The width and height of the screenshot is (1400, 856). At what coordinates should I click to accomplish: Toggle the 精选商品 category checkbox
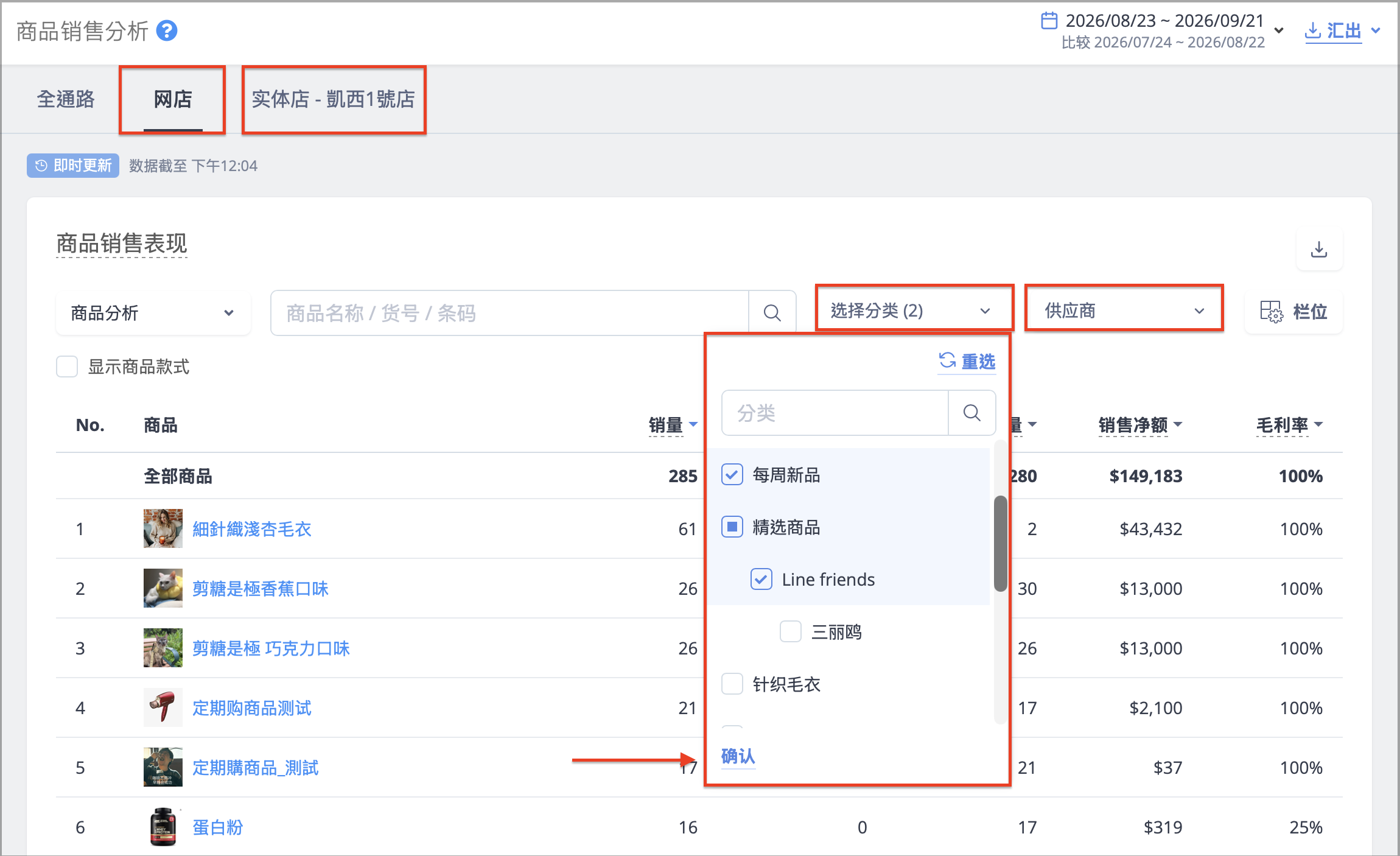tap(732, 527)
